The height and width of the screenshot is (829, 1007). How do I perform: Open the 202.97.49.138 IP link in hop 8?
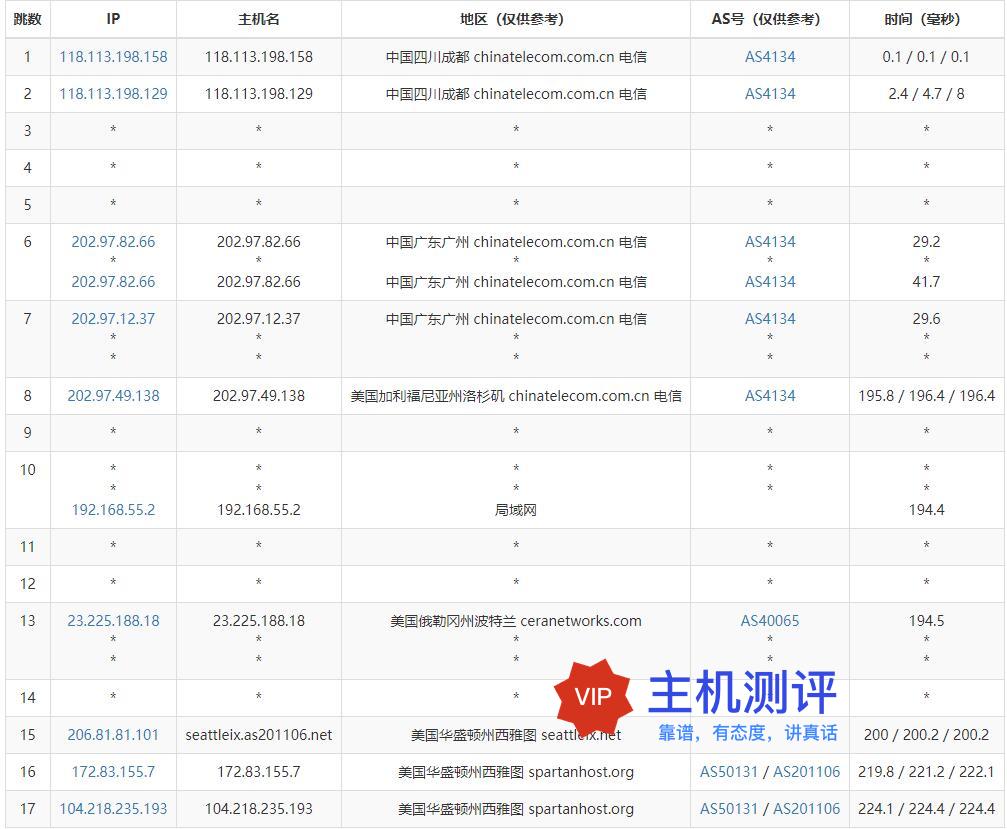pos(113,396)
